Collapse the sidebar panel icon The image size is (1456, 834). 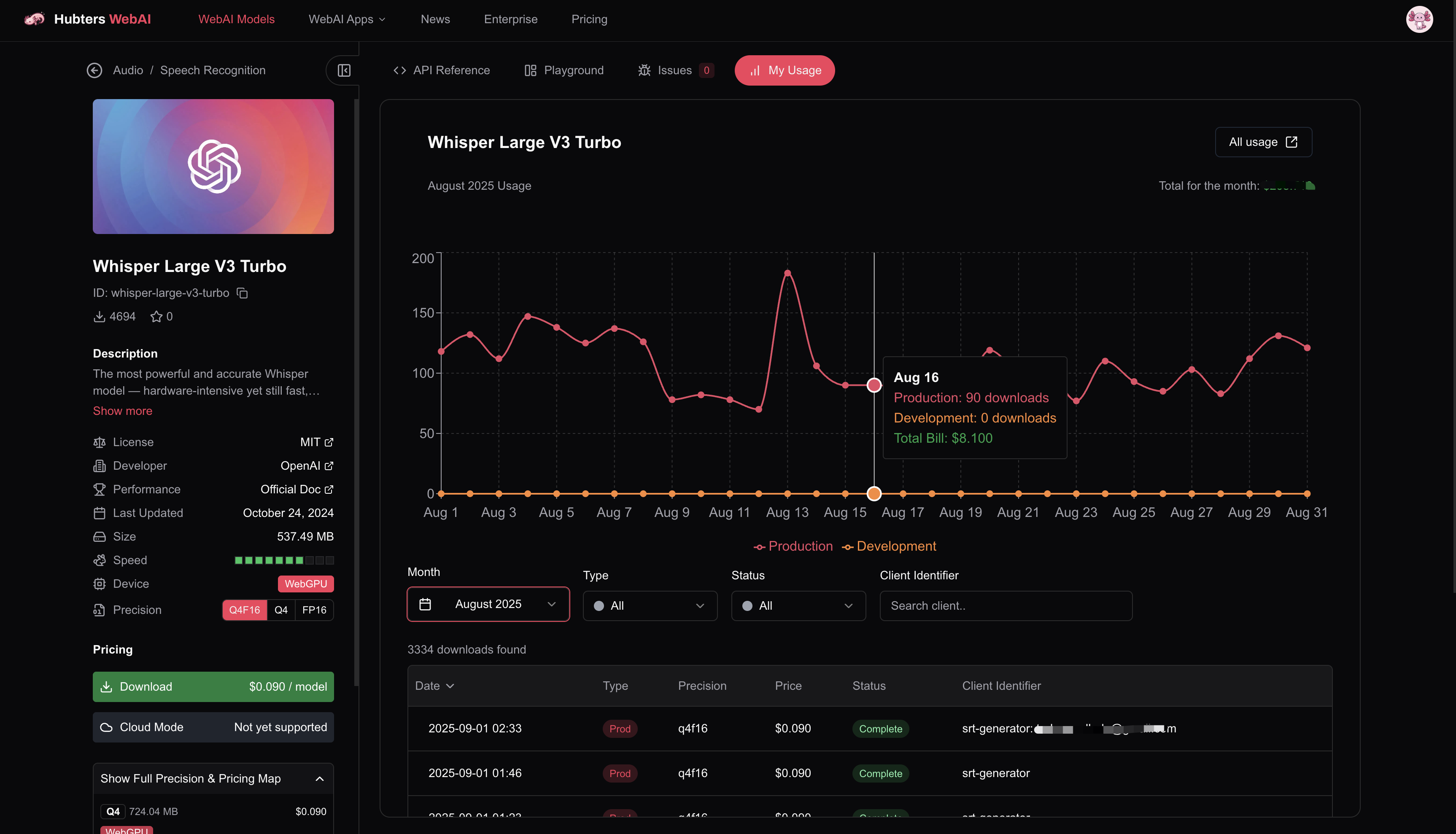click(x=344, y=70)
